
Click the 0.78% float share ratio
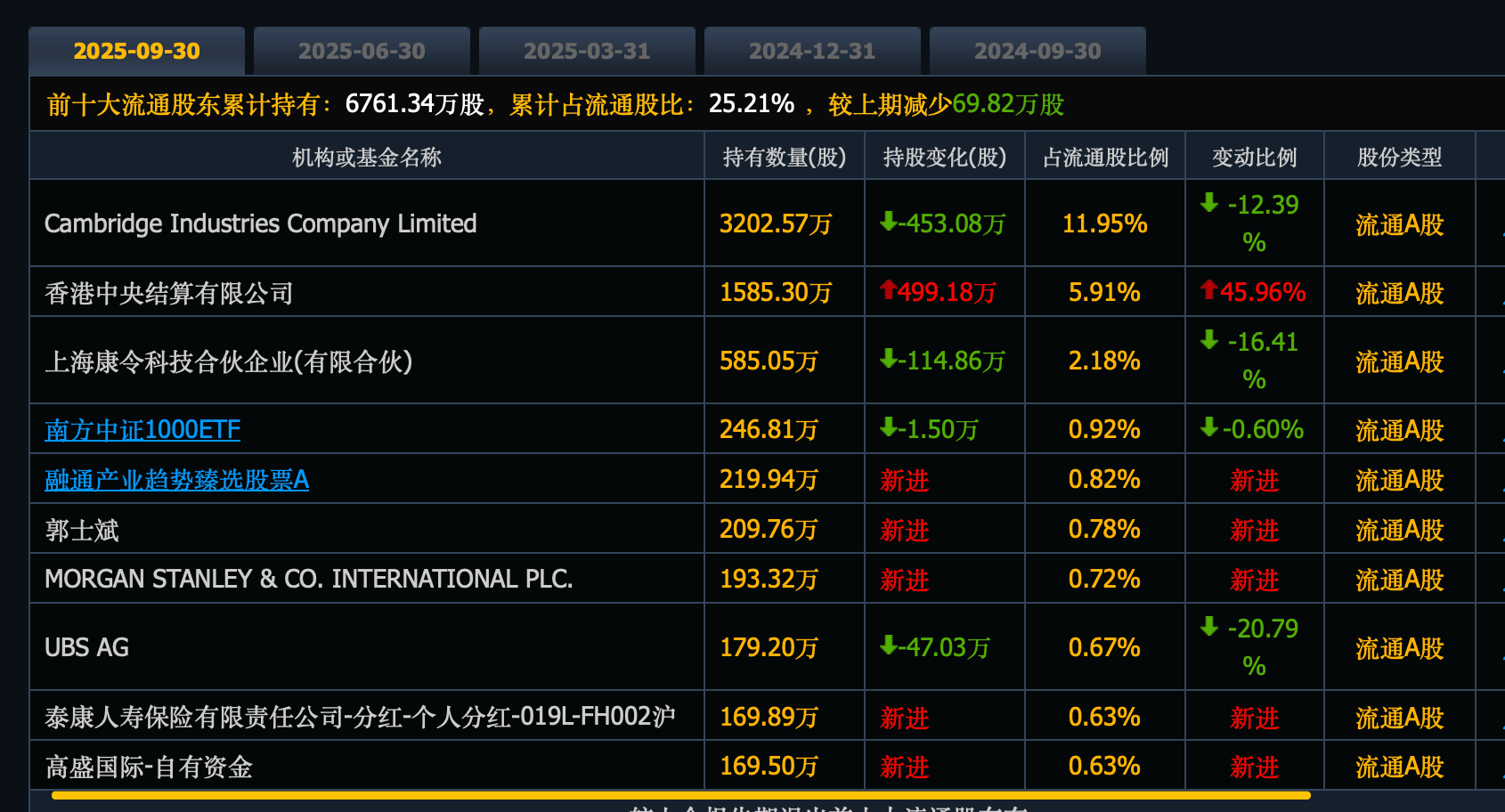(1104, 530)
